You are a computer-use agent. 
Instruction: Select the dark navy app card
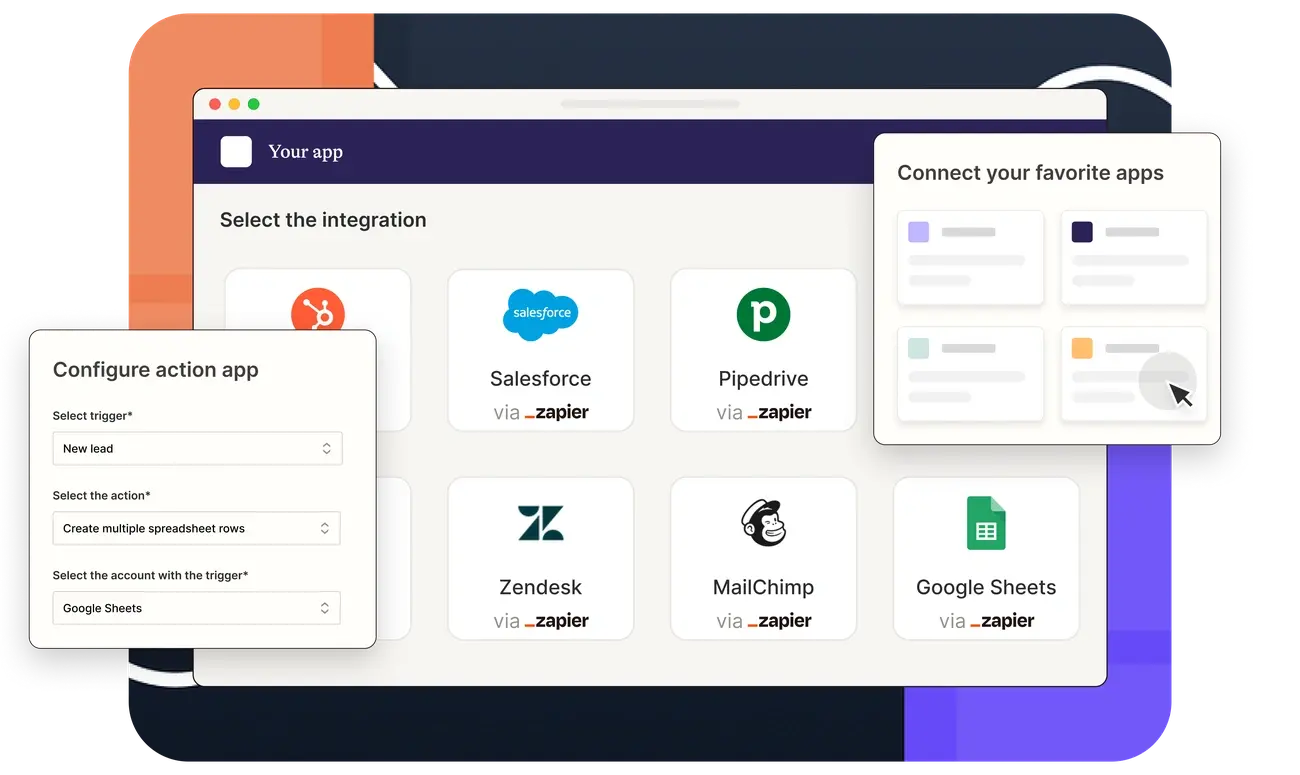pyautogui.click(x=1133, y=258)
